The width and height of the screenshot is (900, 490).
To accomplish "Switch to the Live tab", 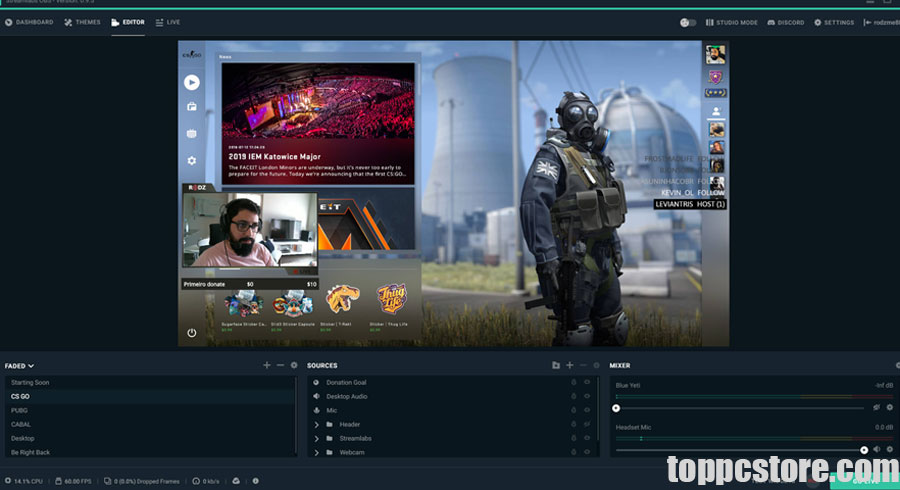I will (168, 22).
